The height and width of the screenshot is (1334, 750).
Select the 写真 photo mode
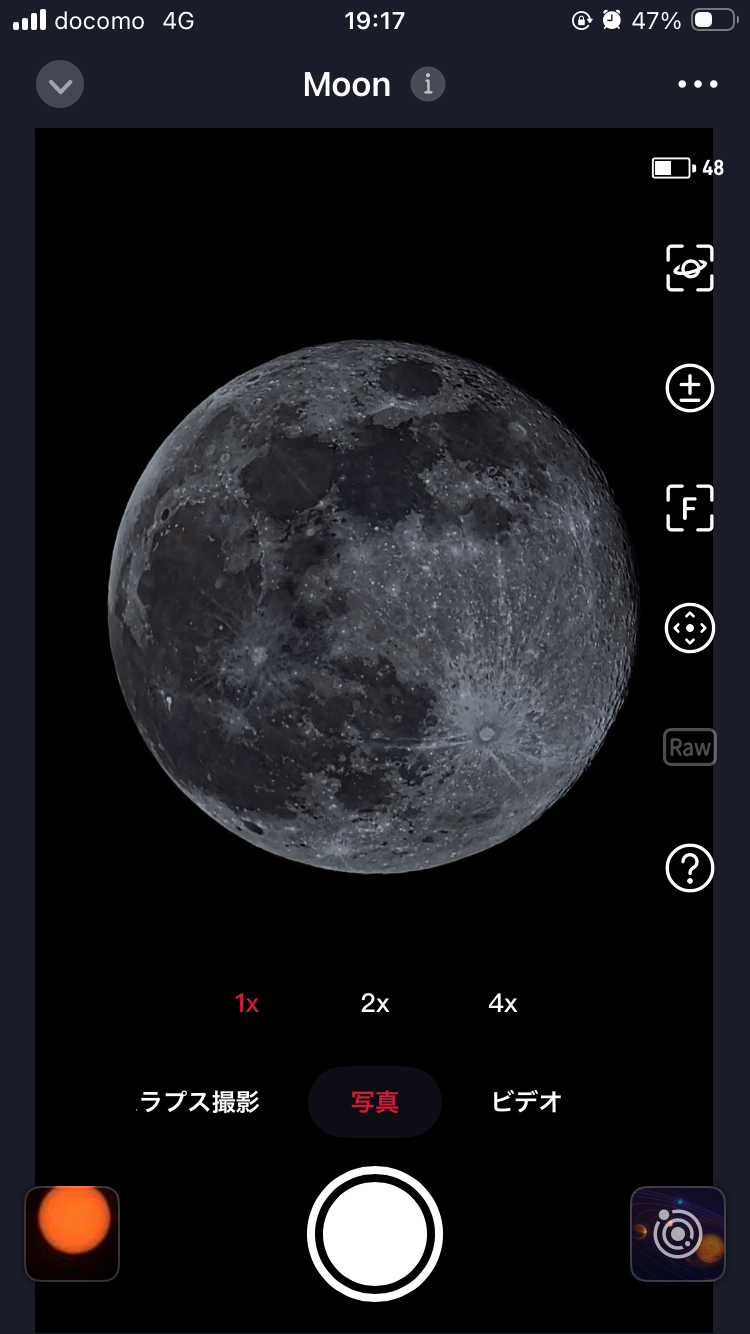tap(375, 1102)
